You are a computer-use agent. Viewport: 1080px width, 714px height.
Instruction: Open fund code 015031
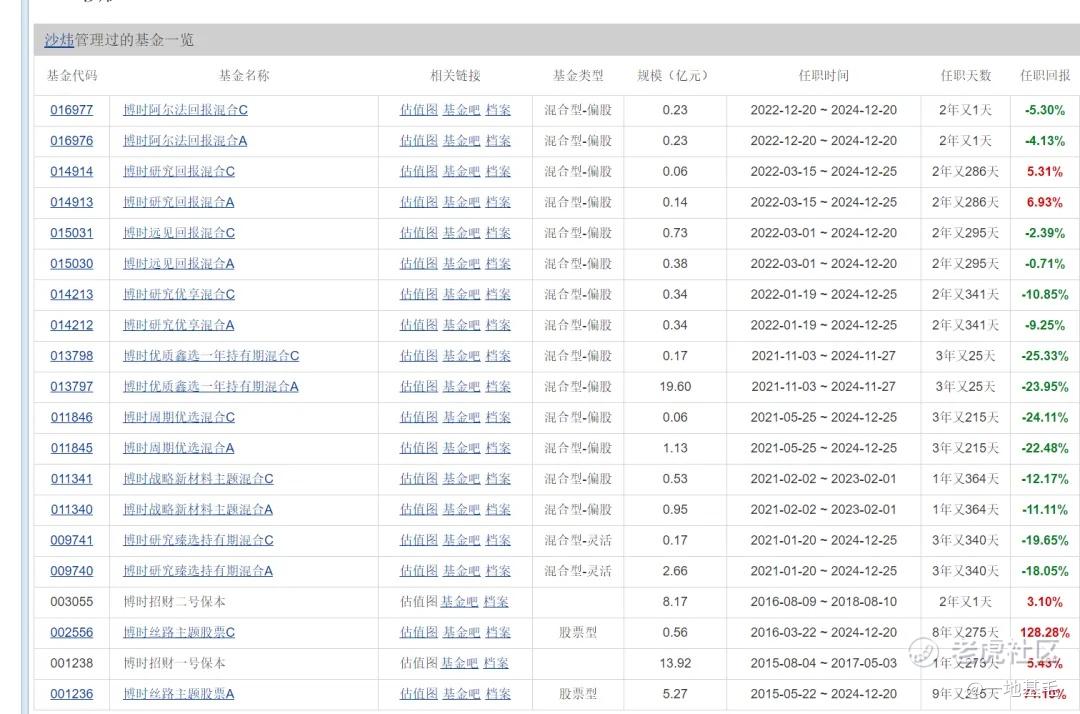pyautogui.click(x=72, y=233)
